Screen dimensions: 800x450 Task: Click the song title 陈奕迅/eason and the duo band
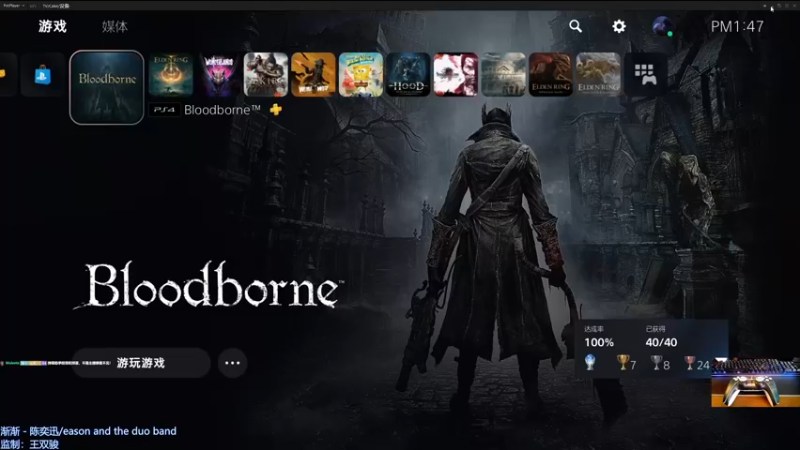coord(103,431)
